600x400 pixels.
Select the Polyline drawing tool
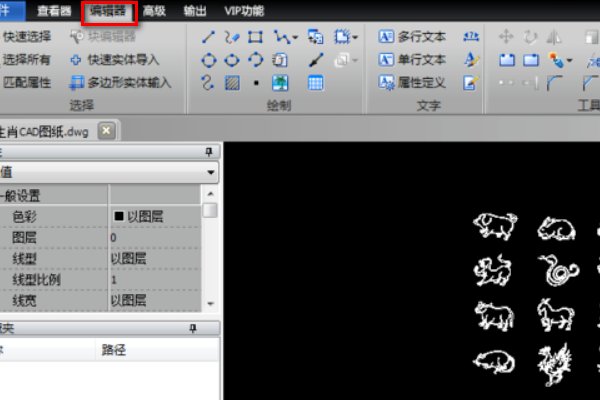coord(281,37)
